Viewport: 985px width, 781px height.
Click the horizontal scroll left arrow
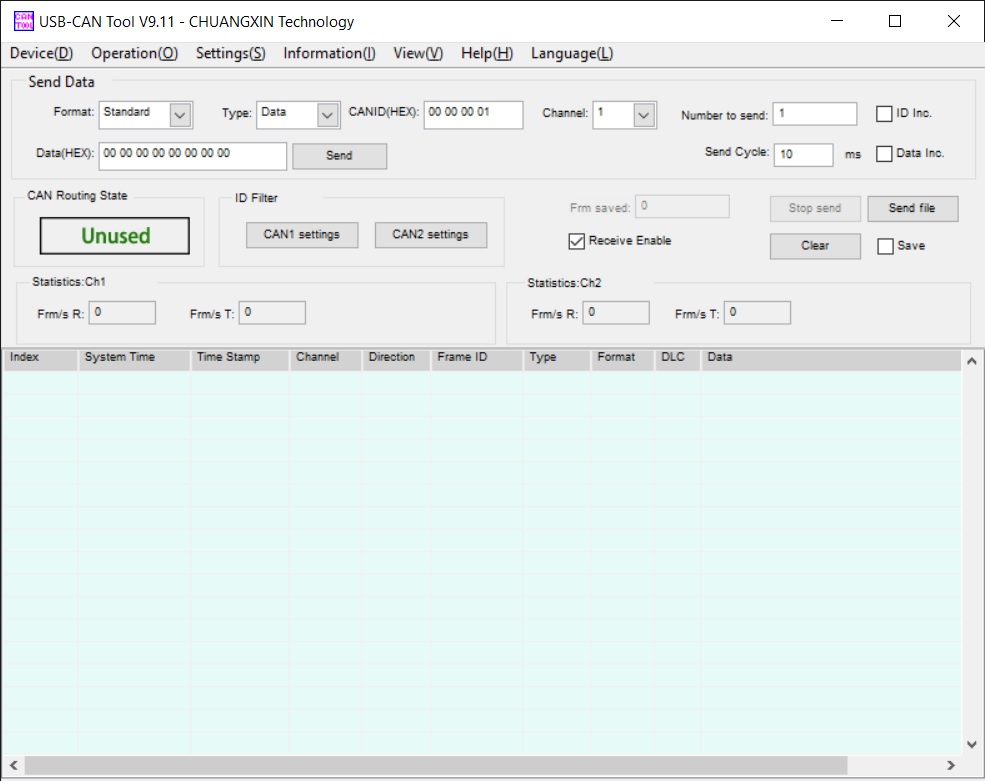13,765
